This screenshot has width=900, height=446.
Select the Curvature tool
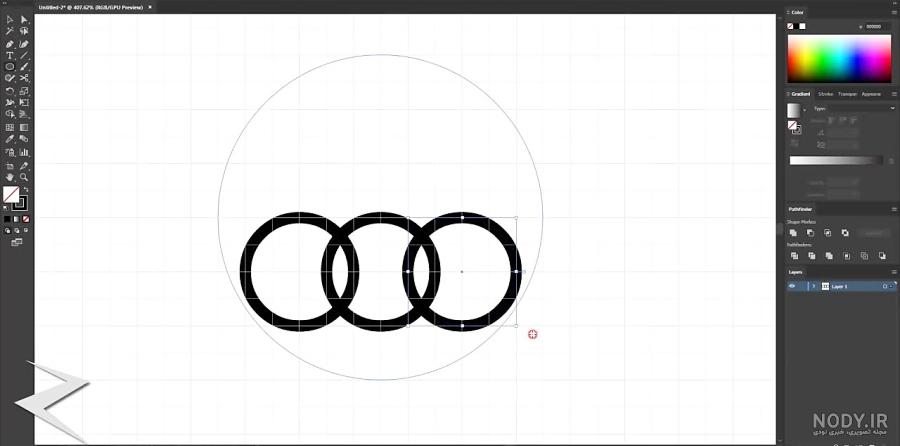point(24,44)
